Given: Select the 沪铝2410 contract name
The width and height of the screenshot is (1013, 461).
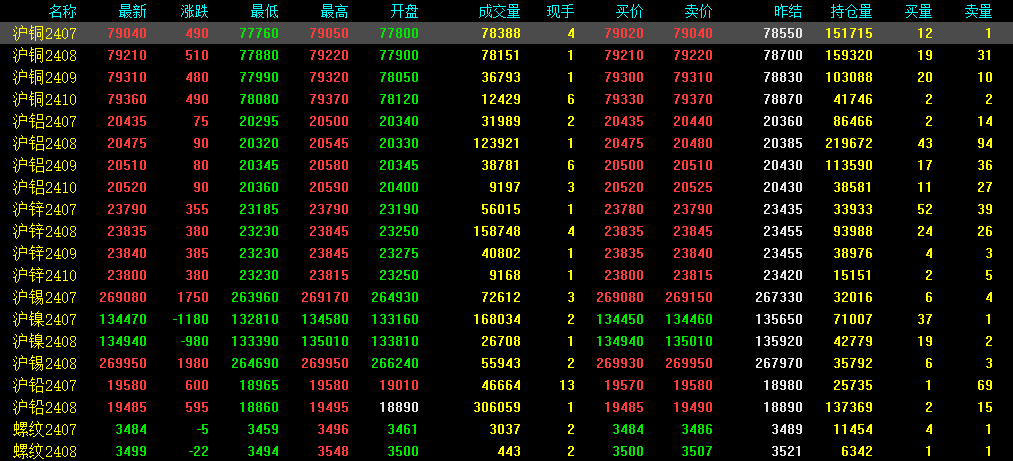Looking at the screenshot, I should [45, 187].
